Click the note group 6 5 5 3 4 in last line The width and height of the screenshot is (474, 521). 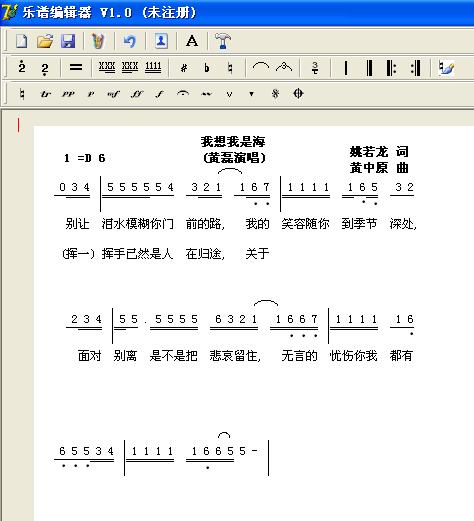click(x=86, y=451)
